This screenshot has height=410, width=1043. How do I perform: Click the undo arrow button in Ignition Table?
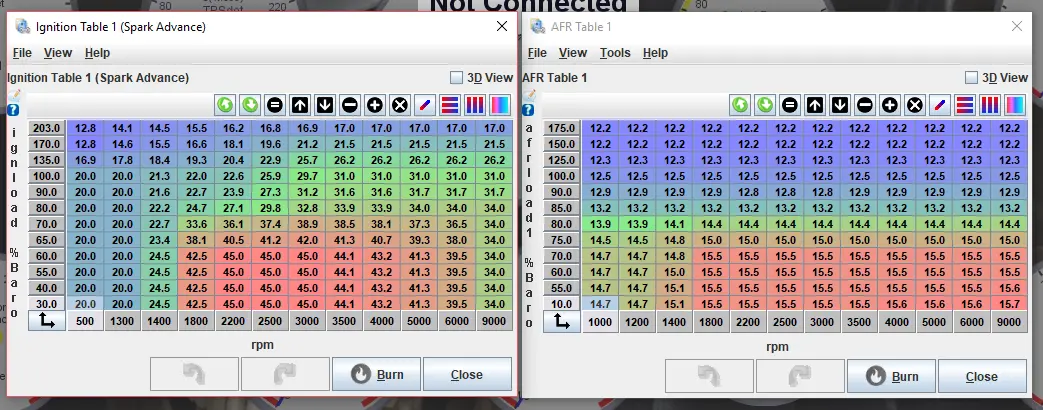194,374
